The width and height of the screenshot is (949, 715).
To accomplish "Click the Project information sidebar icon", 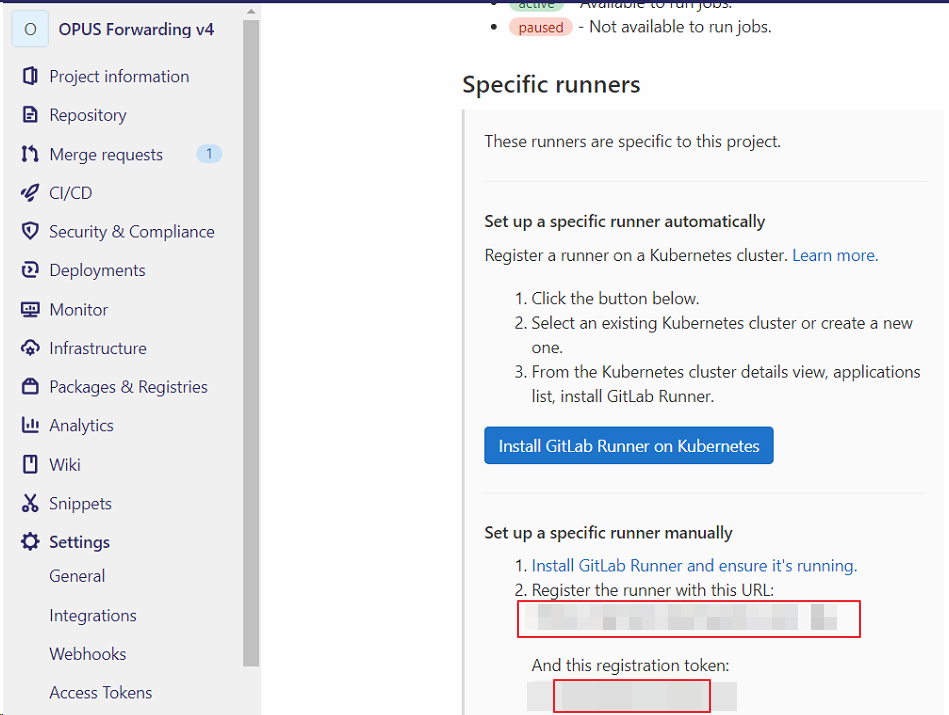I will tap(30, 76).
